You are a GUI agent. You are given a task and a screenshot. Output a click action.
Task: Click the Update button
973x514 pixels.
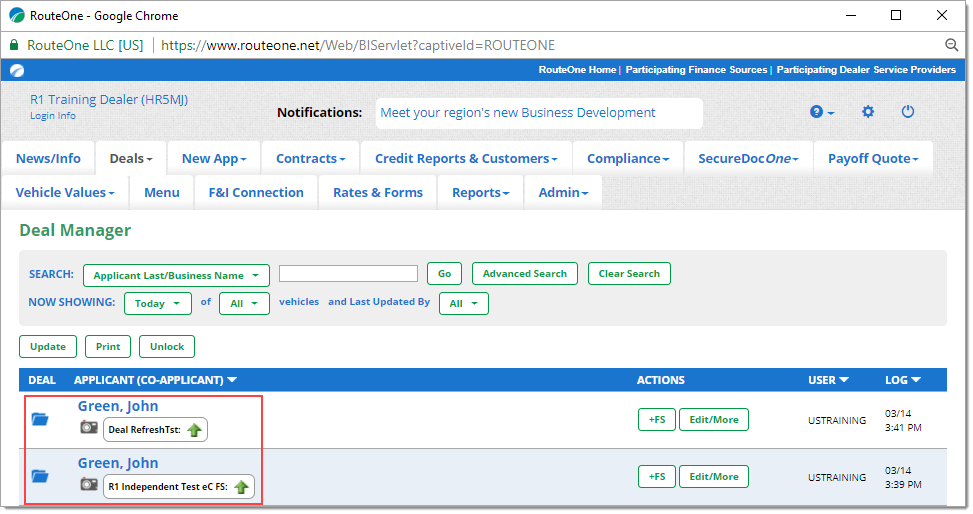click(48, 346)
